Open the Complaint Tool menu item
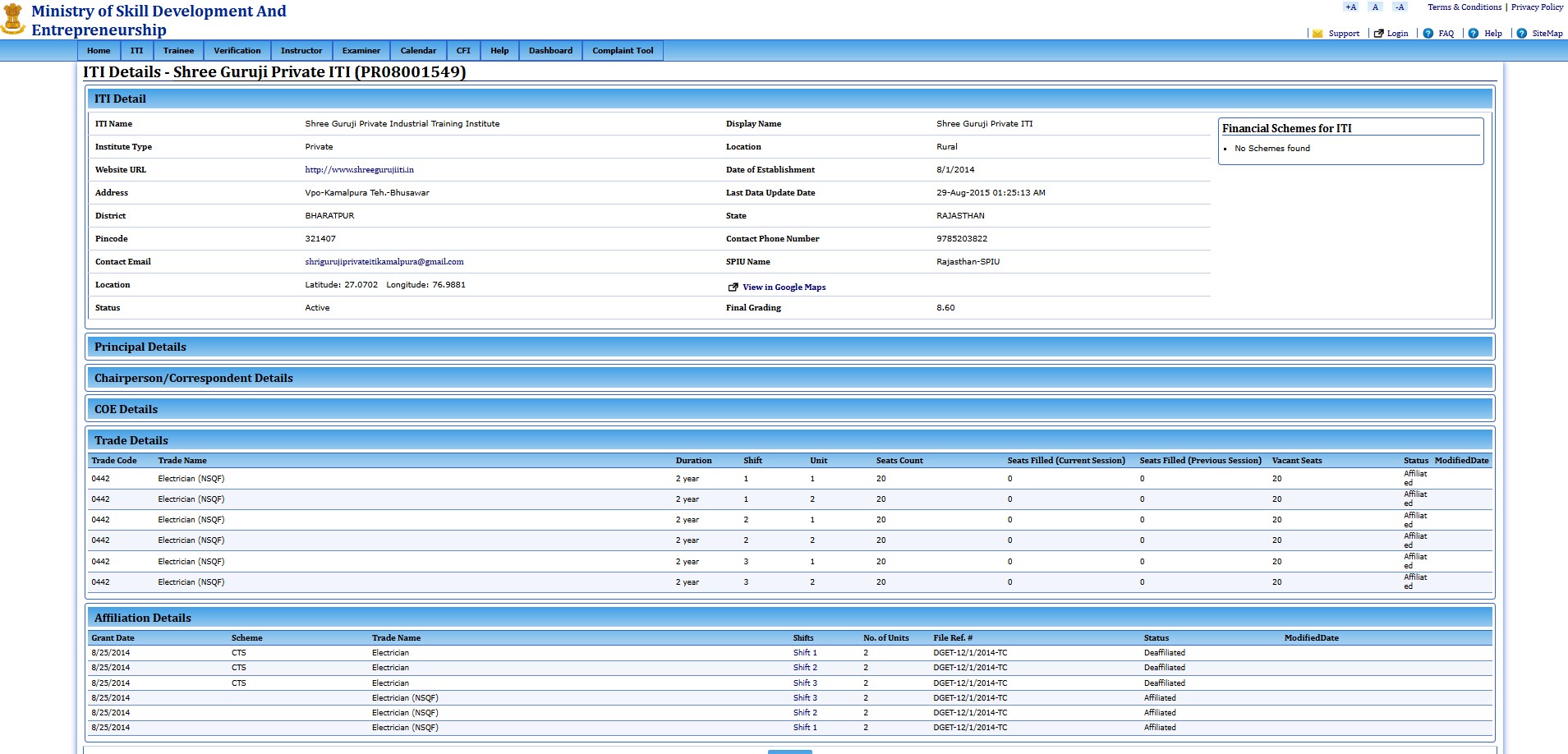 tap(623, 51)
